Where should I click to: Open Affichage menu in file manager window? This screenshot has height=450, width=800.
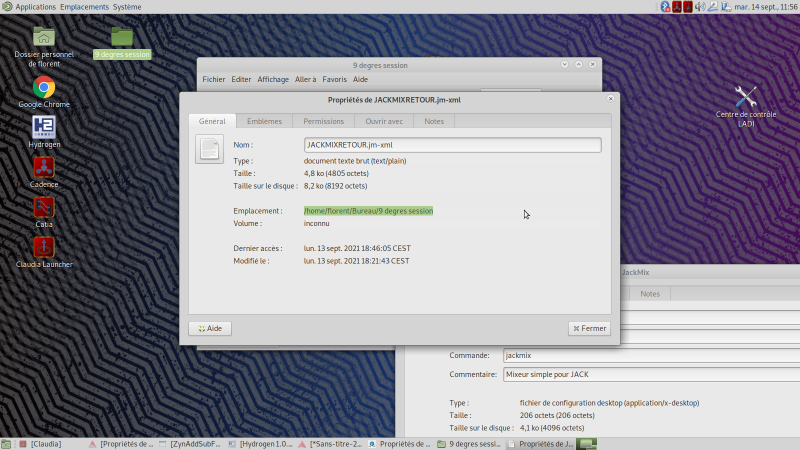click(273, 79)
